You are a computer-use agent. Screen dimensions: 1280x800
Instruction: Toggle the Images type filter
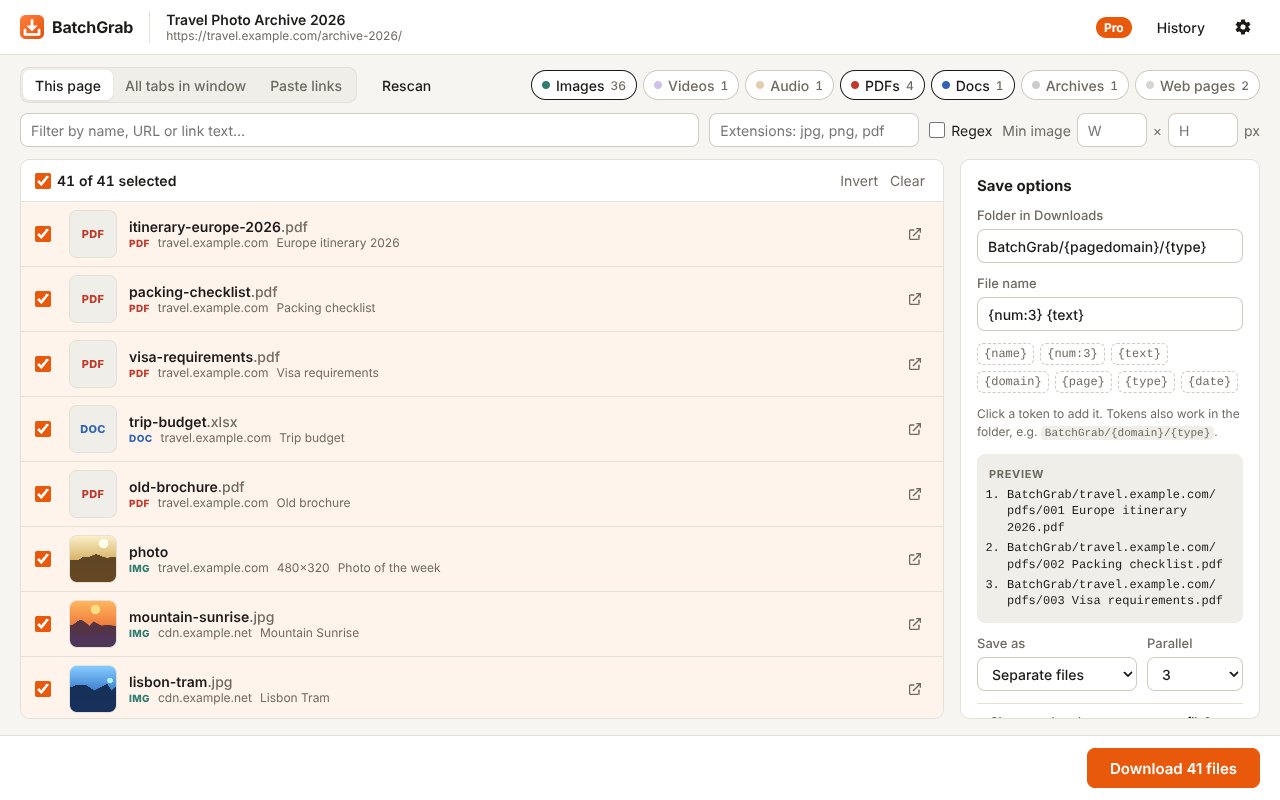coord(584,86)
